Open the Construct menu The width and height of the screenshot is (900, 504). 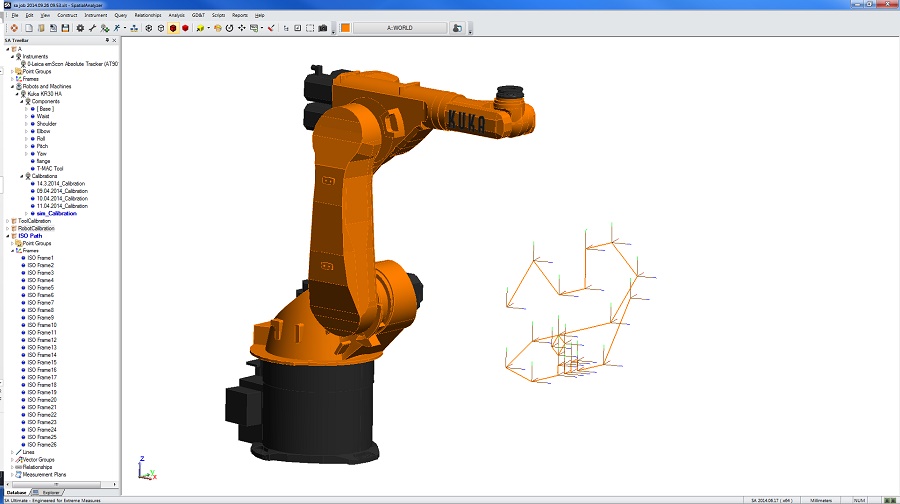tap(67, 15)
